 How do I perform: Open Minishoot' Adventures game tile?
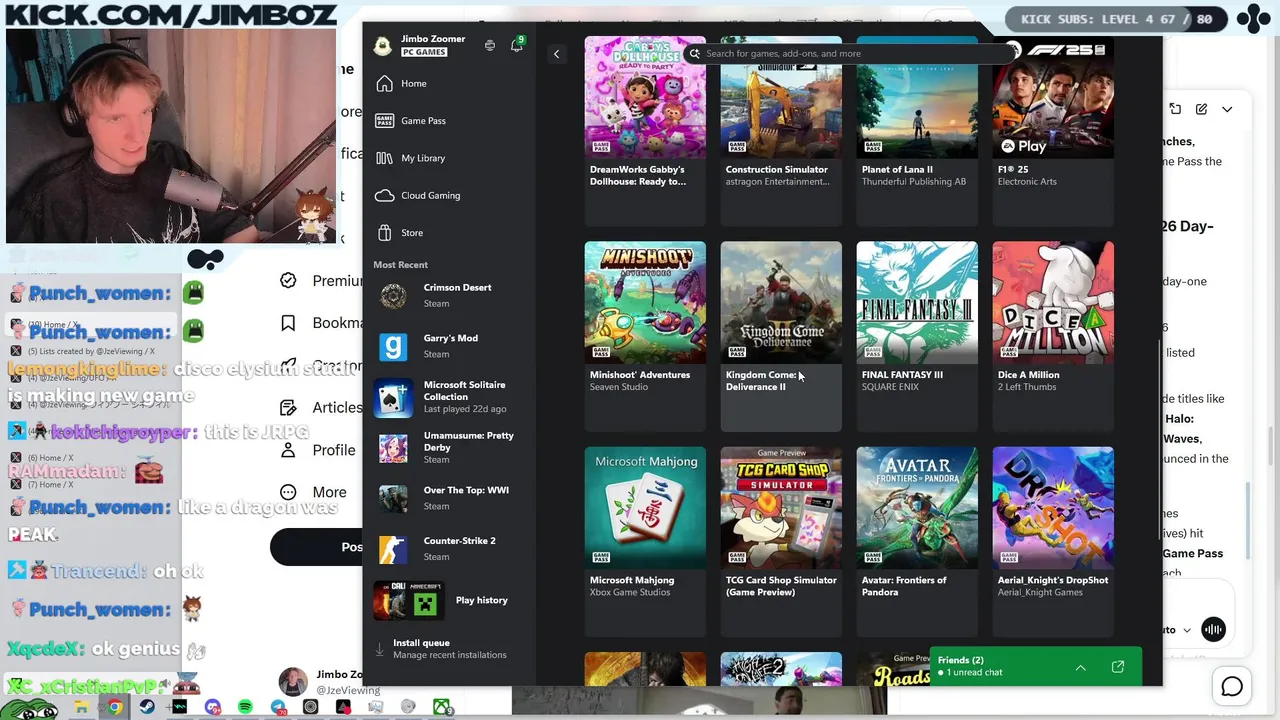[645, 336]
